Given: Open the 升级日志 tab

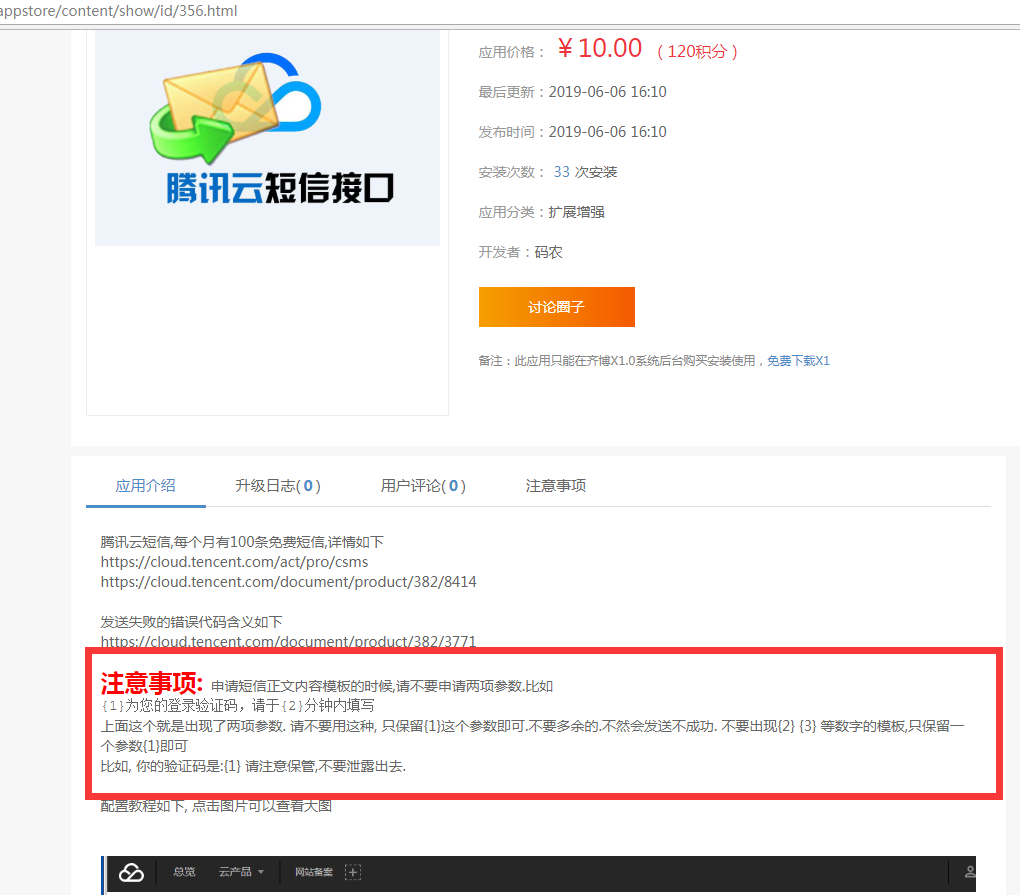Looking at the screenshot, I should 277,486.
